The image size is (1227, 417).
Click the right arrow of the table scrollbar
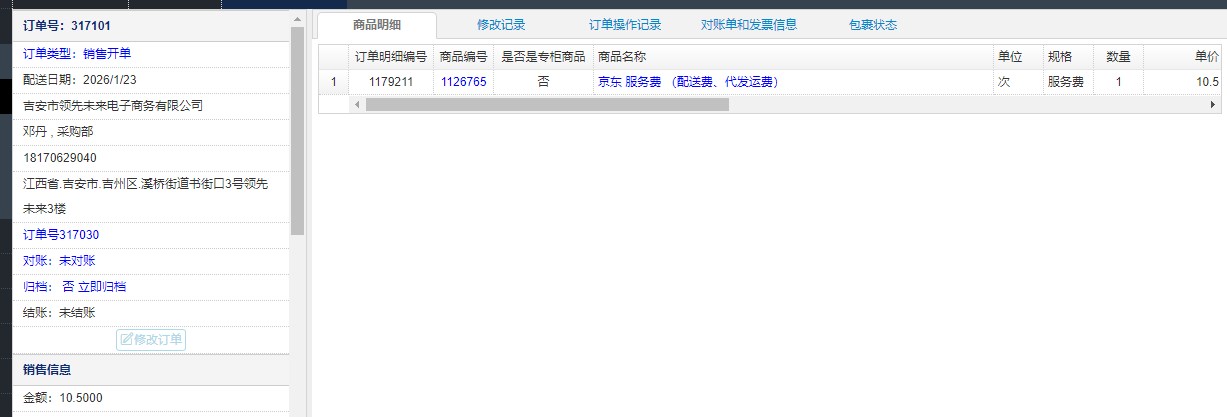tap(1213, 104)
